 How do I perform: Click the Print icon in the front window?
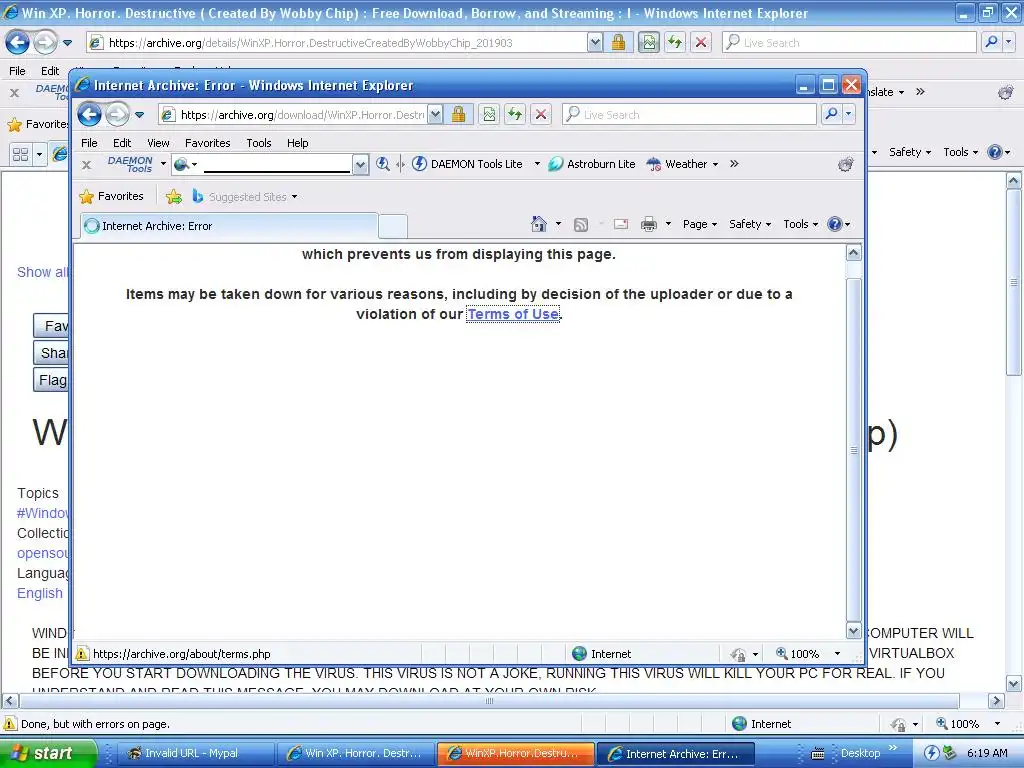tap(648, 224)
